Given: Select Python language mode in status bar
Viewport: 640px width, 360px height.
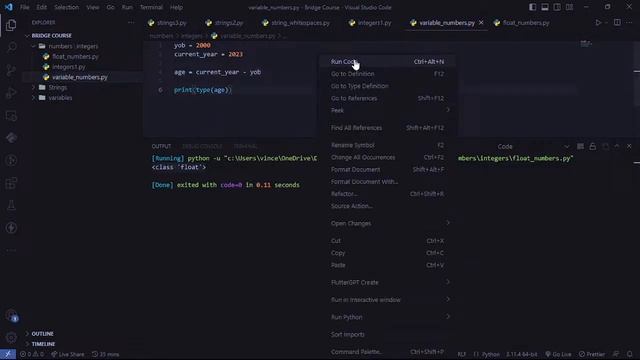Looking at the screenshot, I should click(x=490, y=354).
